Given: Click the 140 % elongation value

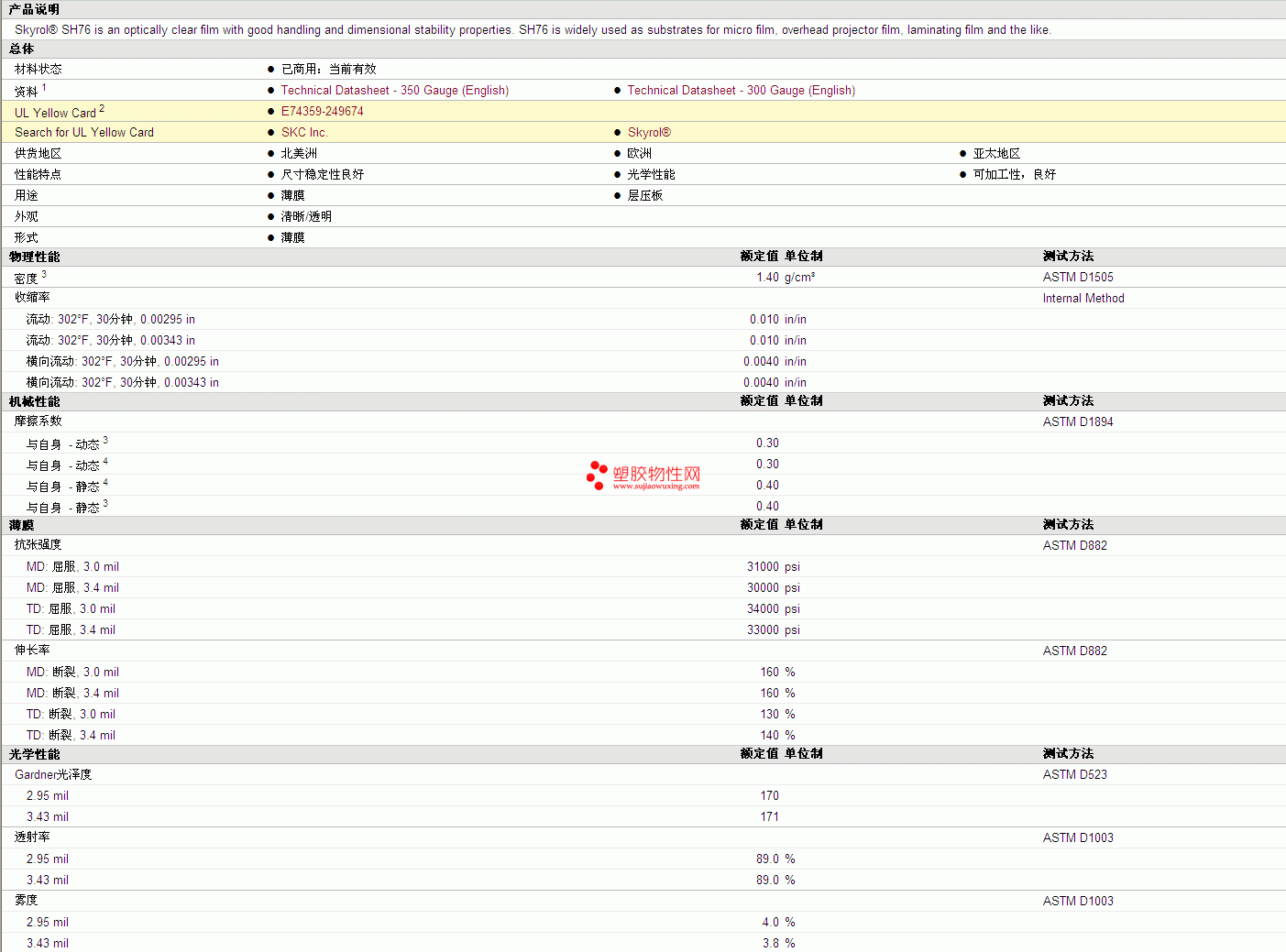Looking at the screenshot, I should [x=777, y=735].
